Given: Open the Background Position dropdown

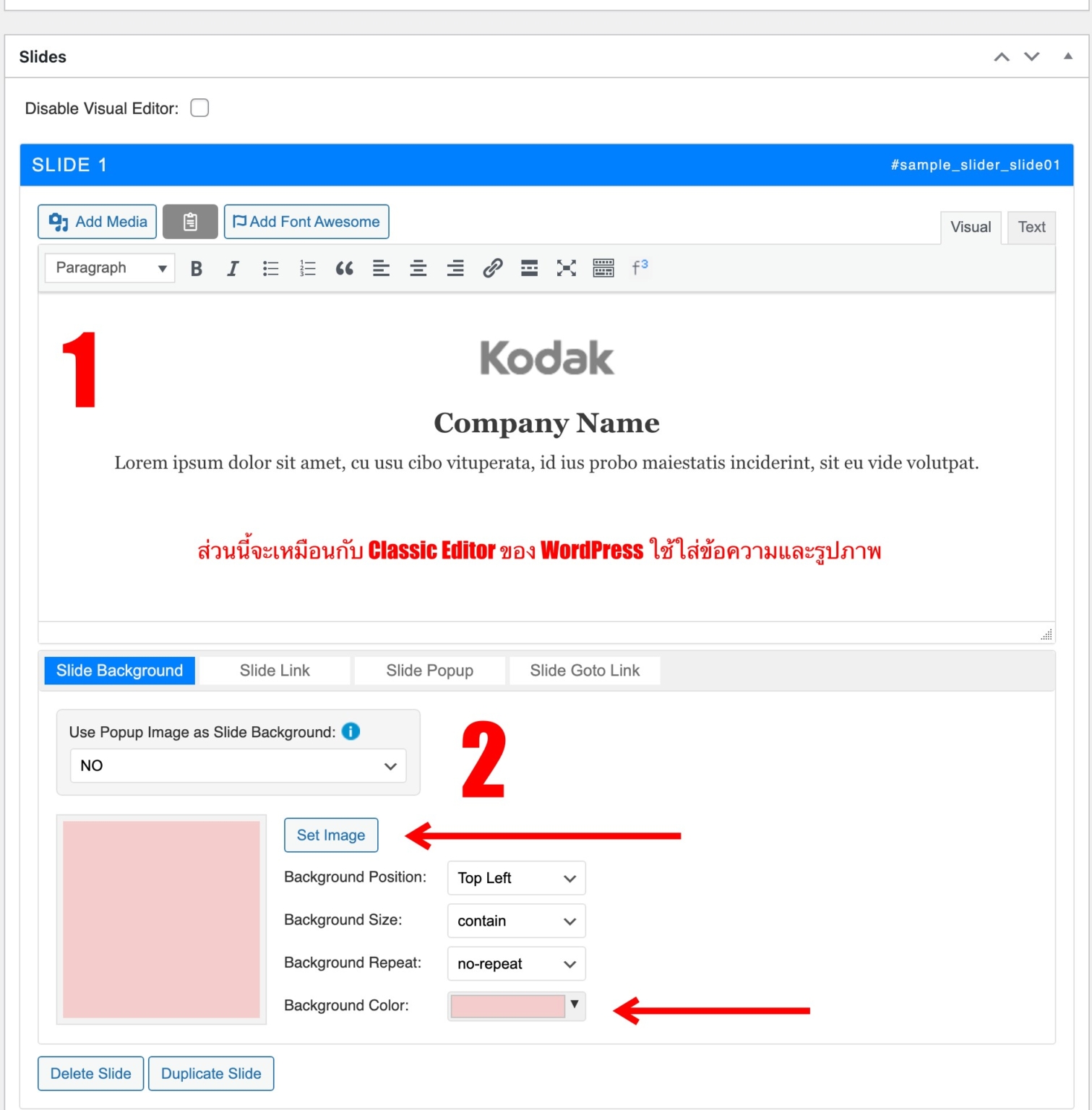Looking at the screenshot, I should click(x=517, y=878).
